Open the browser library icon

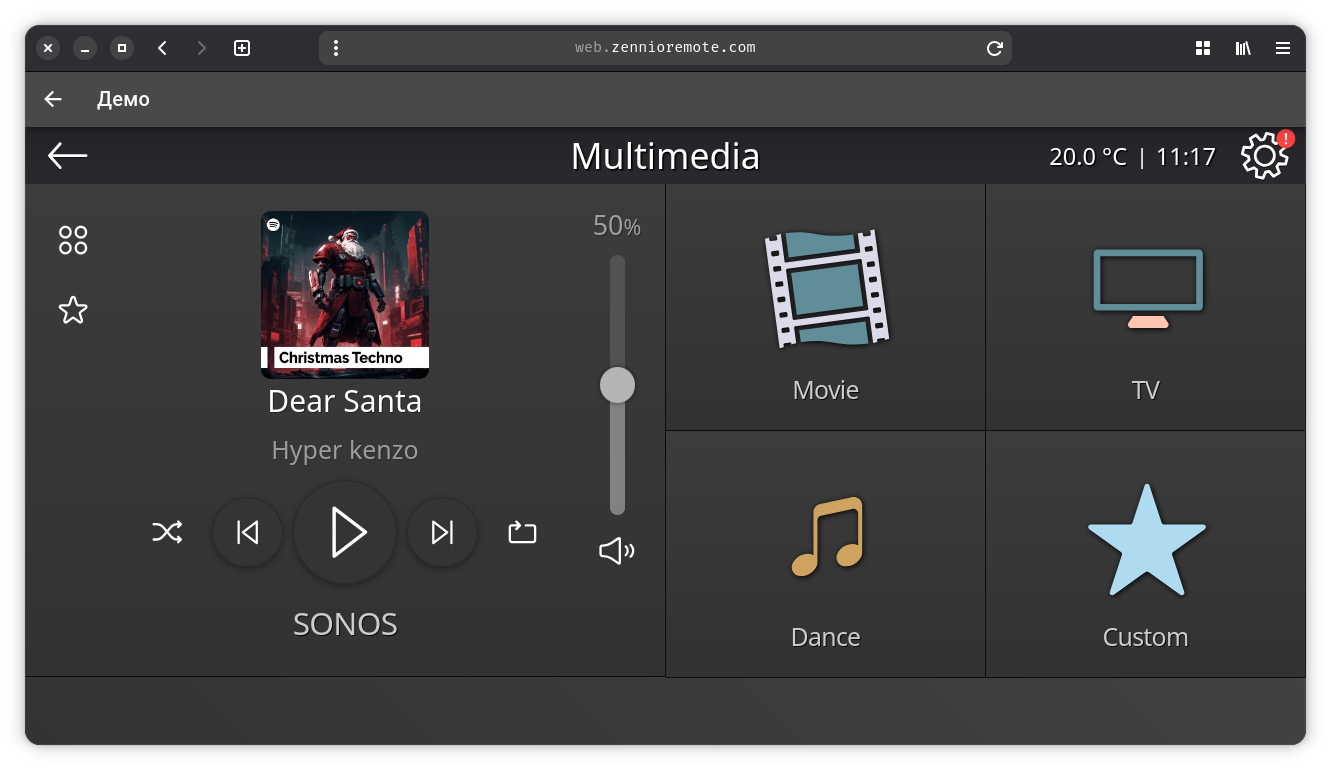tap(1243, 48)
